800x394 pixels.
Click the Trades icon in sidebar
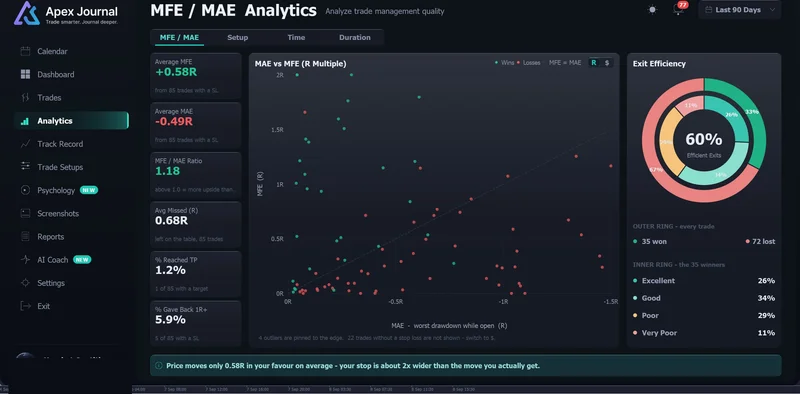coord(25,97)
